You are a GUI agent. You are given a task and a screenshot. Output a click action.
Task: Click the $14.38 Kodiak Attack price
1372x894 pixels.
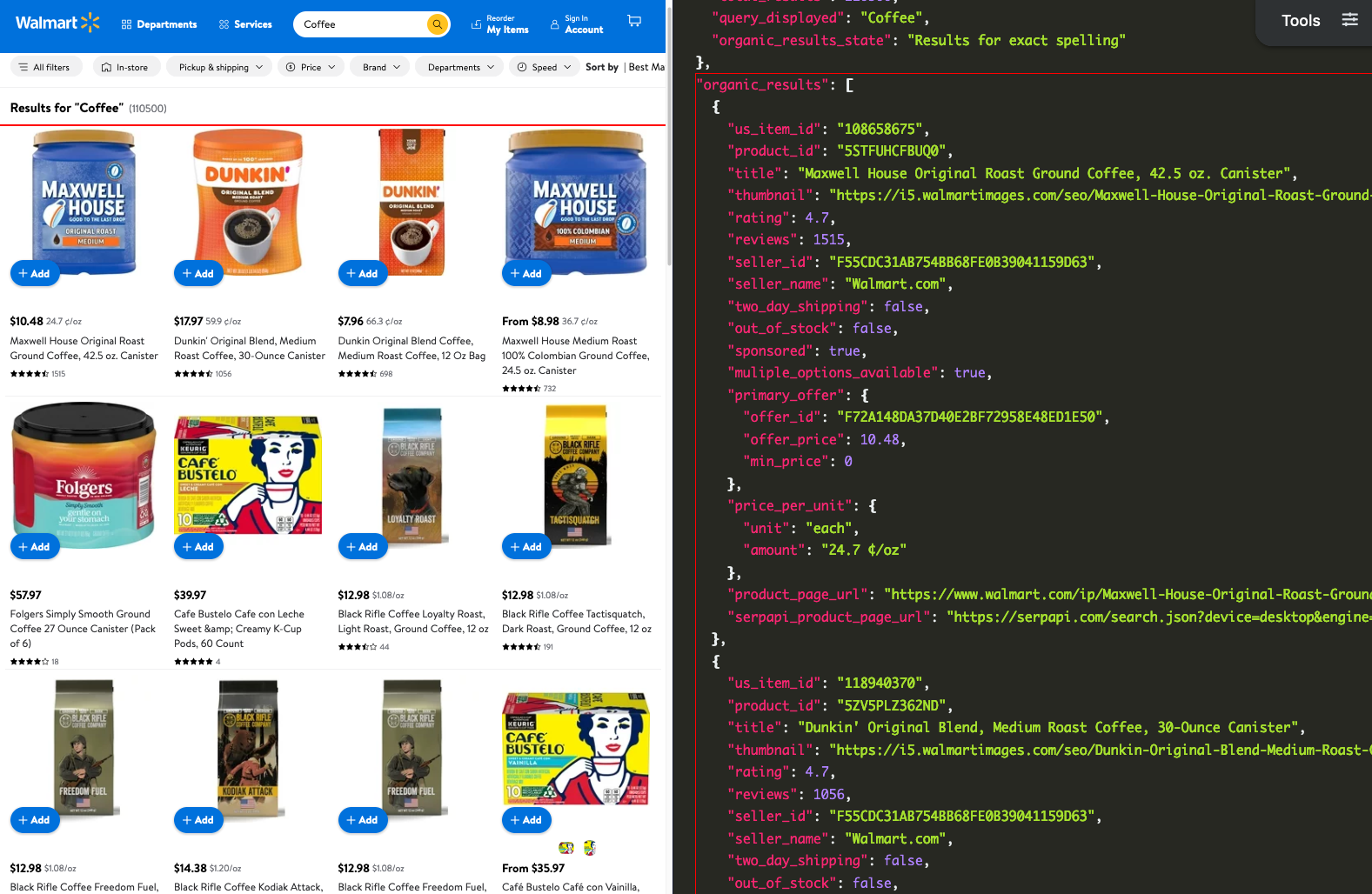(x=191, y=868)
